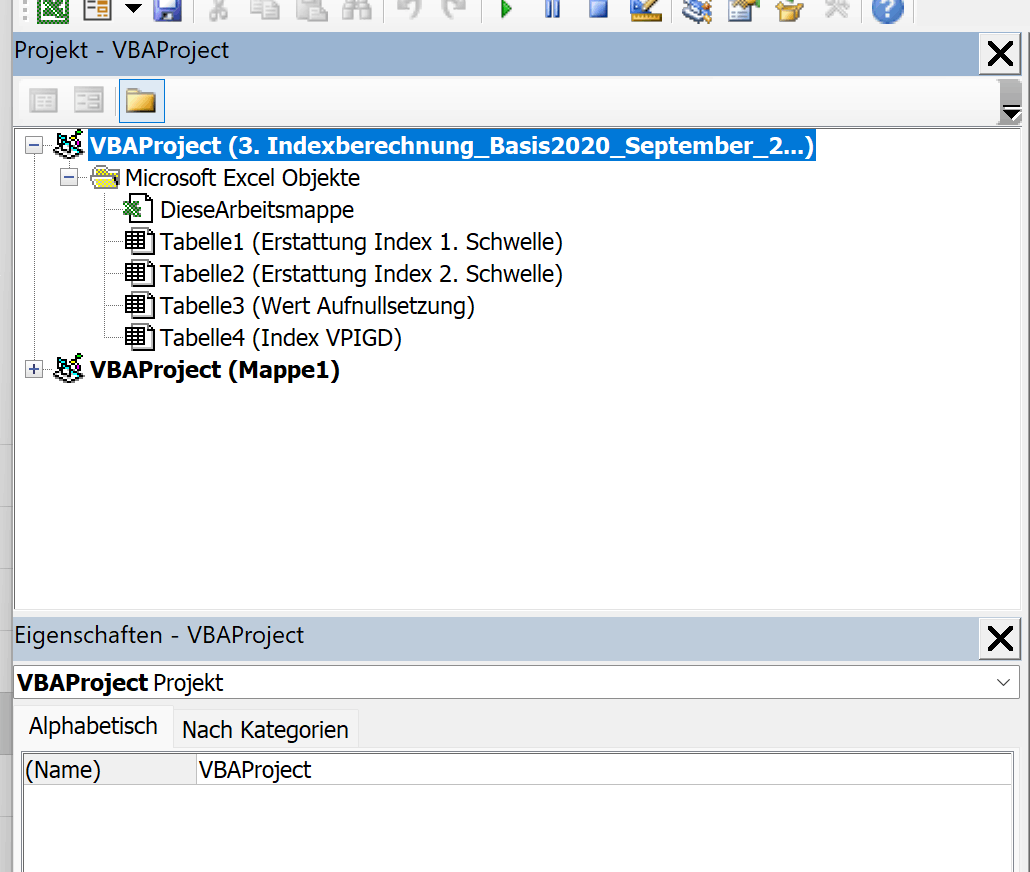Select DieseArbeitsmappe in project tree

point(257,210)
